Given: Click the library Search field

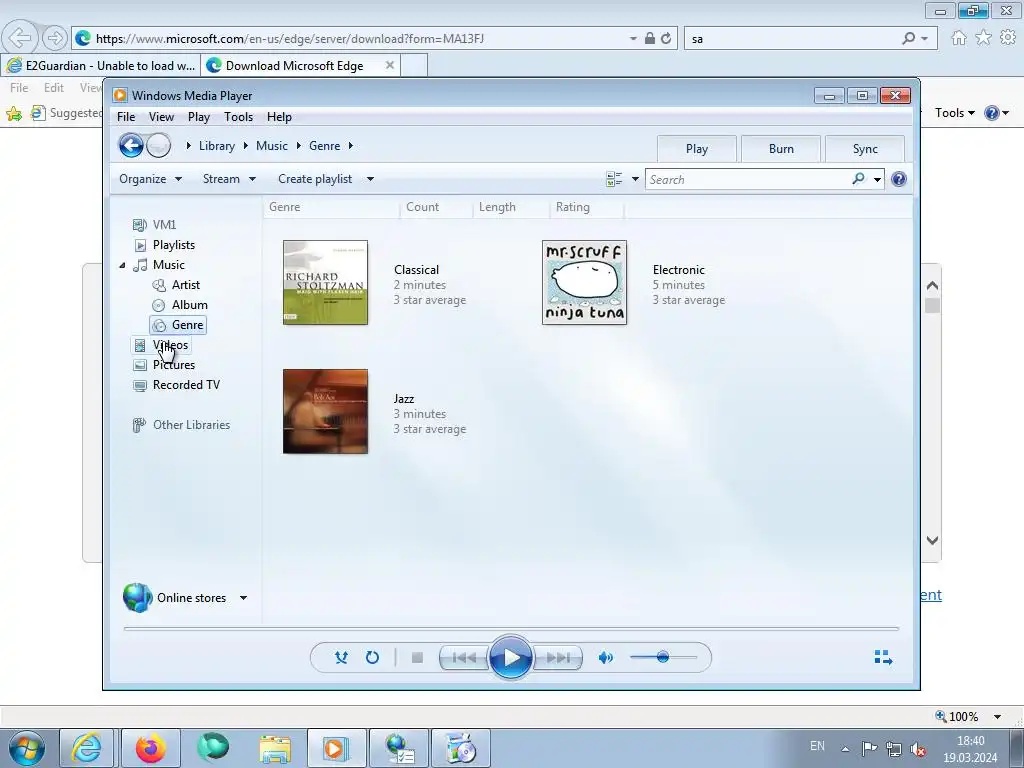Looking at the screenshot, I should click(x=748, y=180).
